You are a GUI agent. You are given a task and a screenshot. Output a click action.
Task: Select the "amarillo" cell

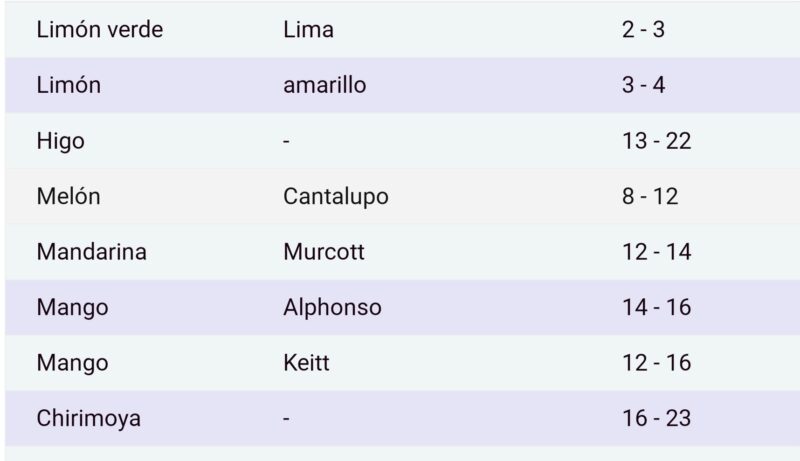(324, 86)
